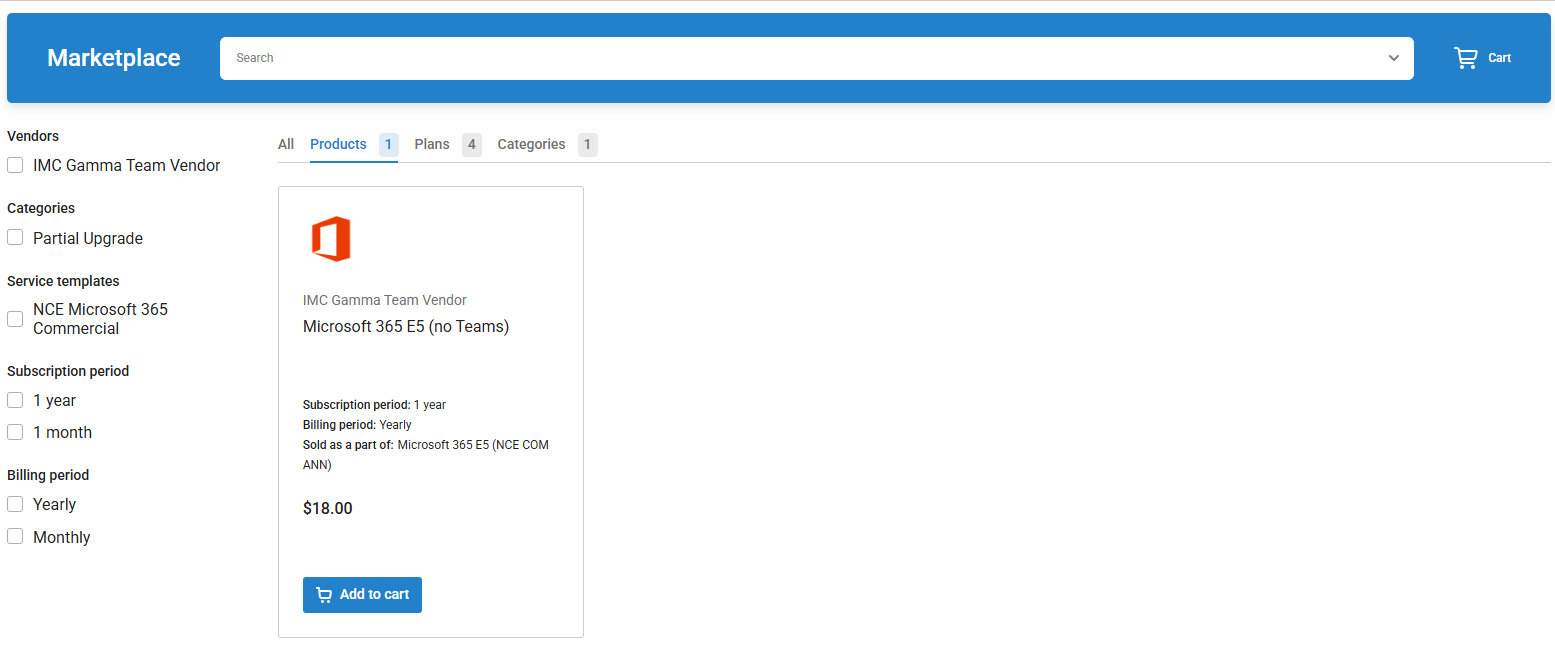
Task: Switch to the All tab
Action: (x=286, y=144)
